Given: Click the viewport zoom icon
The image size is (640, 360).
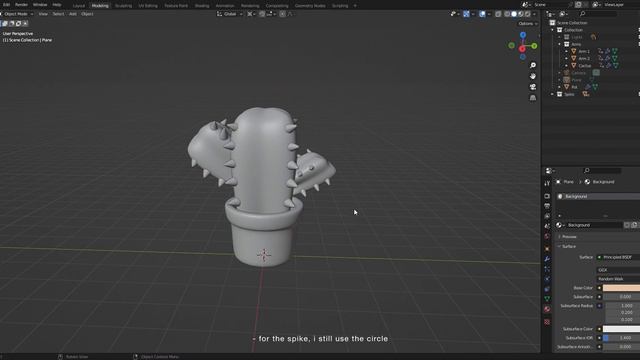Looking at the screenshot, I should coord(533,65).
